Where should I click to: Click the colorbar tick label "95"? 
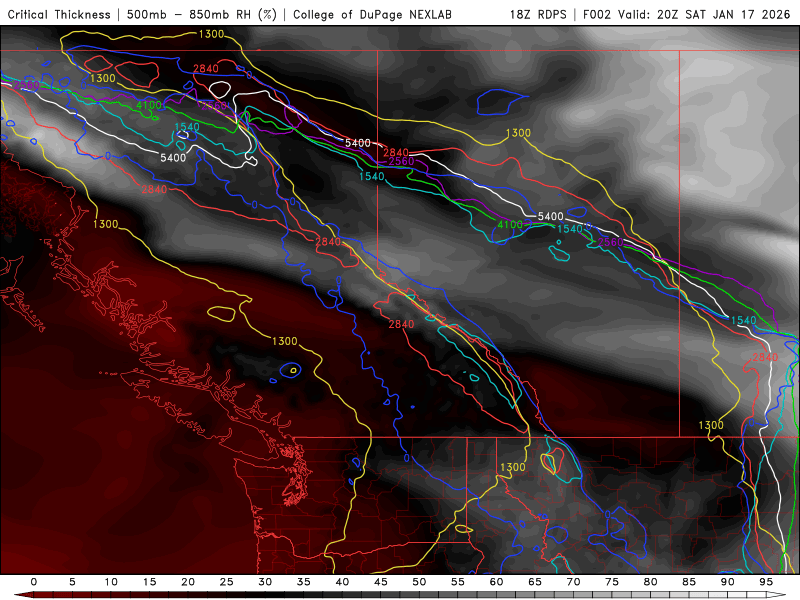[x=766, y=582]
